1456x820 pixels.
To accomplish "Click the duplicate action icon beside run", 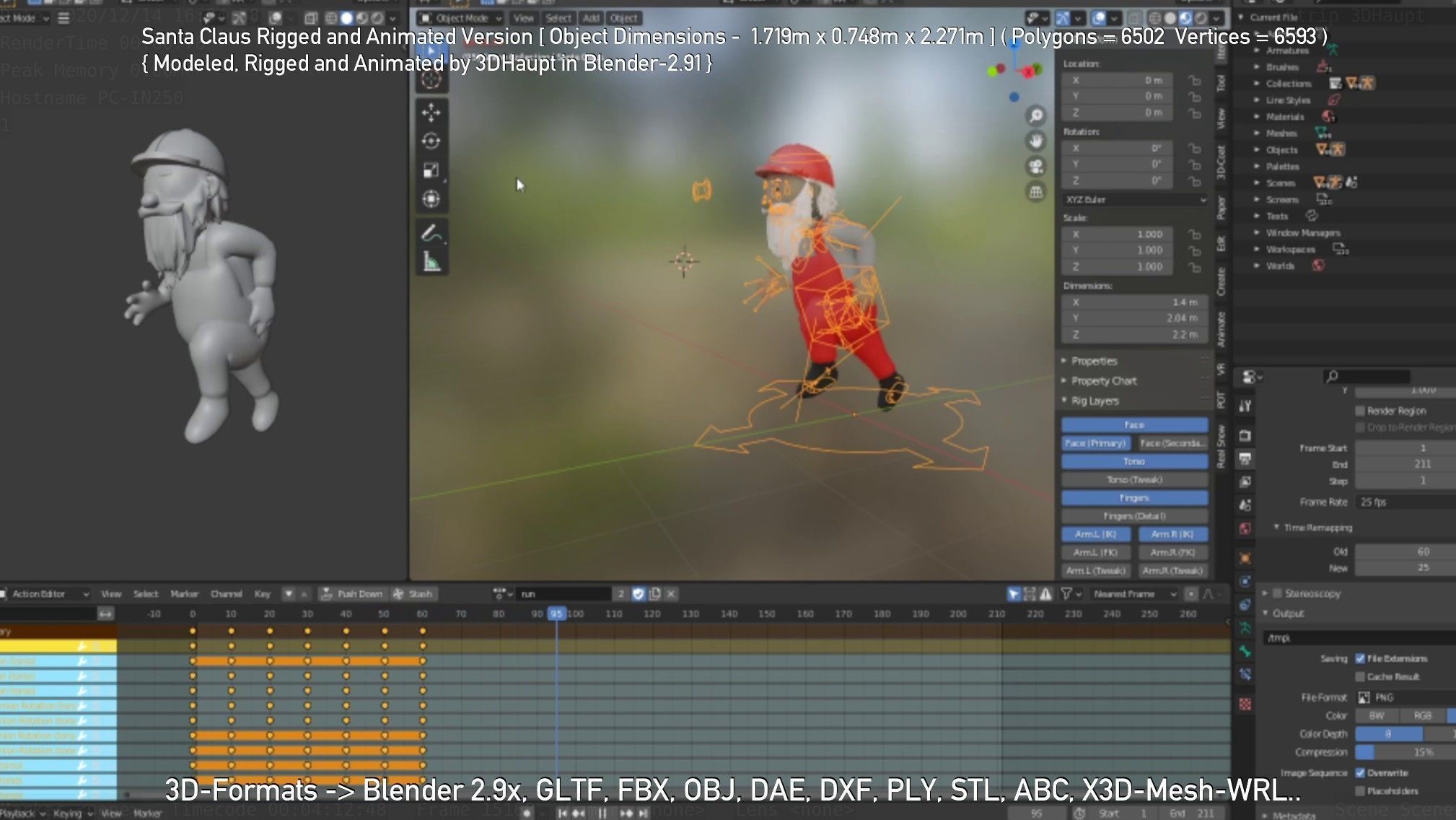I will pyautogui.click(x=654, y=594).
